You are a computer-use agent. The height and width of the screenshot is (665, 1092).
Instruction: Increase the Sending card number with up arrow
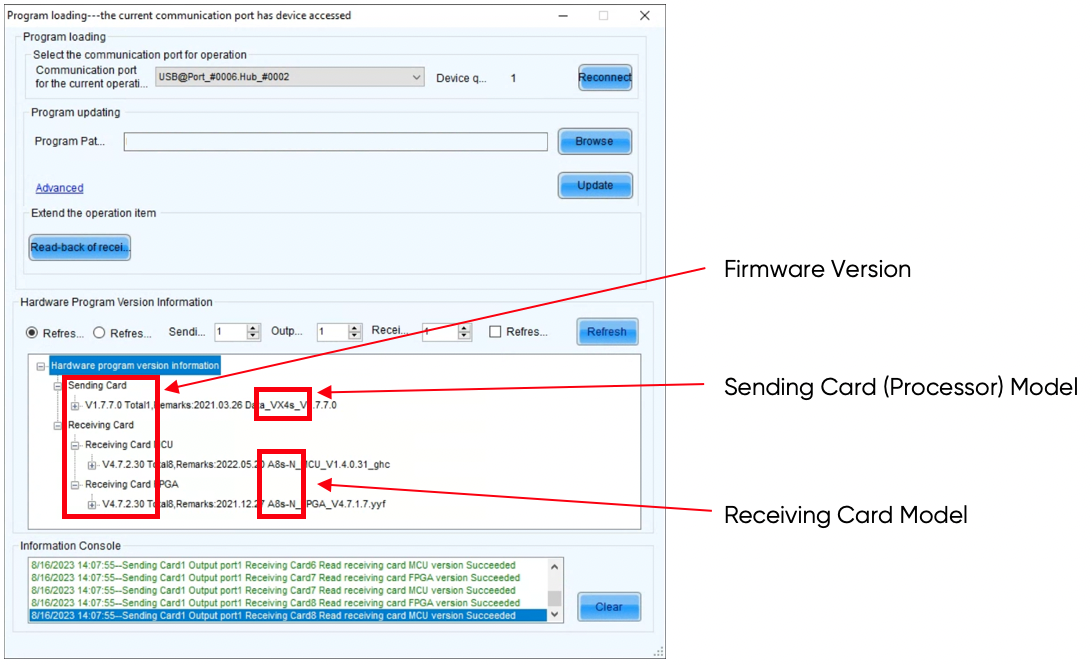254,328
